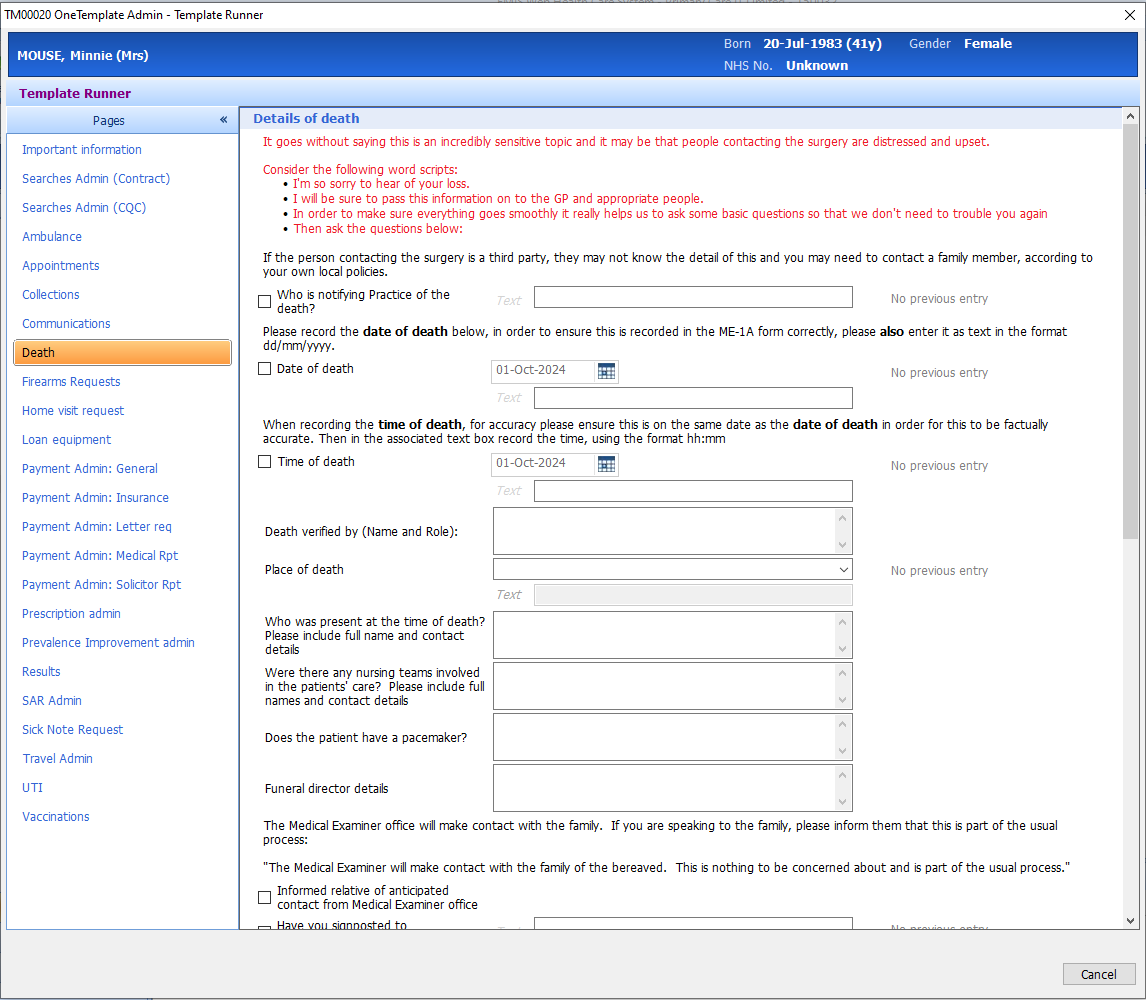Select the Communications page
Screen dimensions: 1146x1000
pos(66,324)
